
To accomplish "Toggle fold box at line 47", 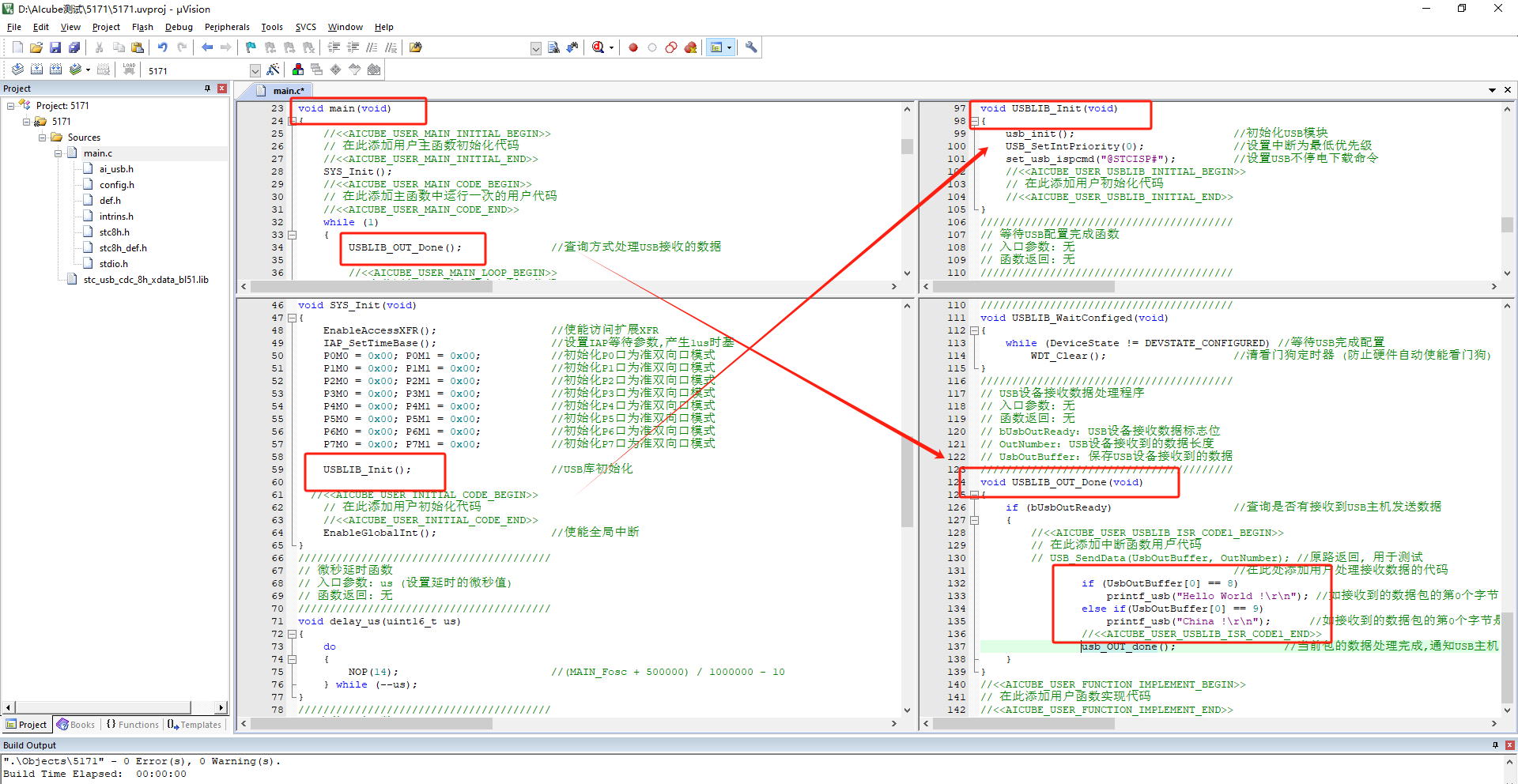I will click(x=292, y=318).
